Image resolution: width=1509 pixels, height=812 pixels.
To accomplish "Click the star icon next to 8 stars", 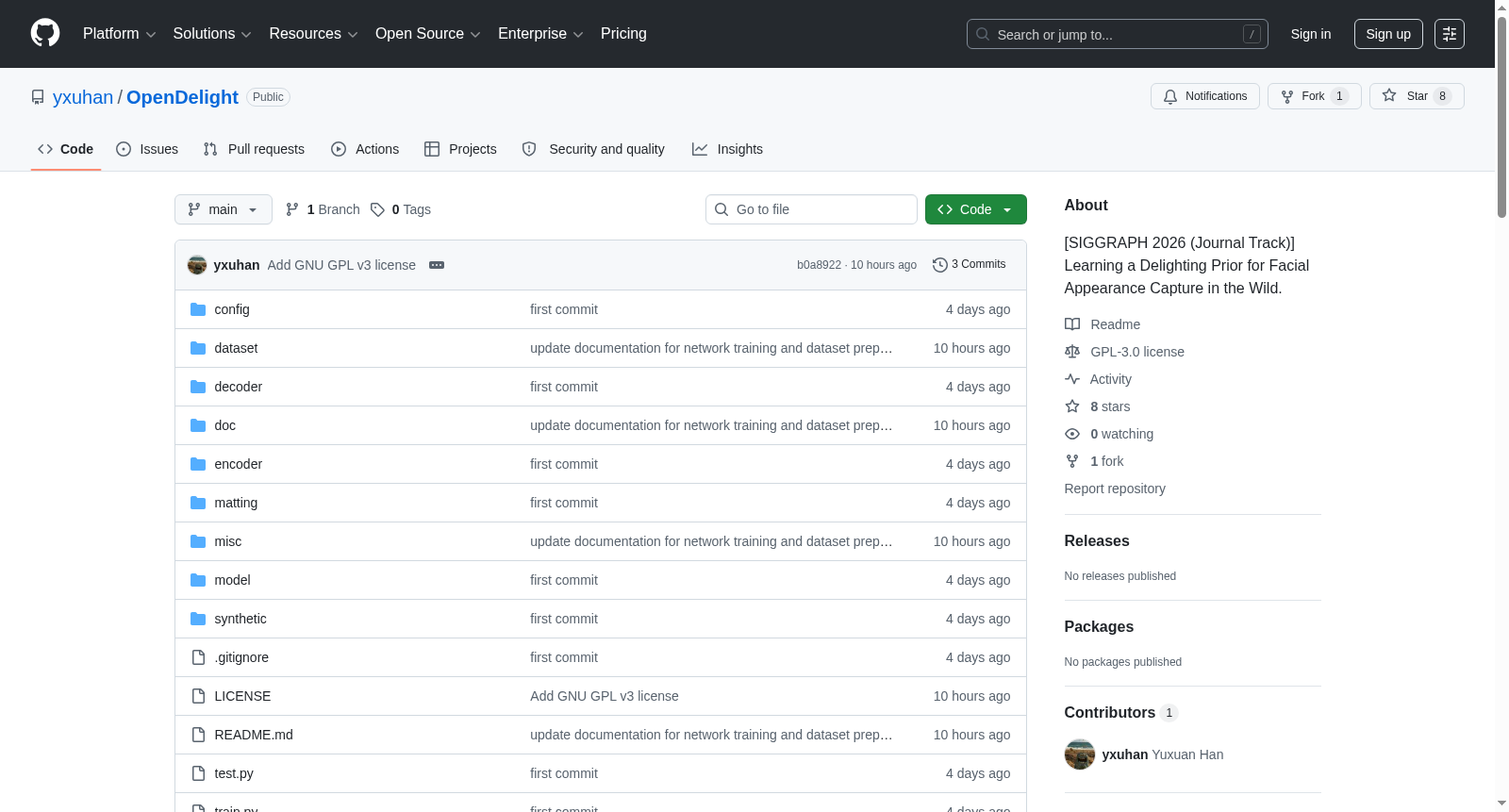I will pos(1072,406).
